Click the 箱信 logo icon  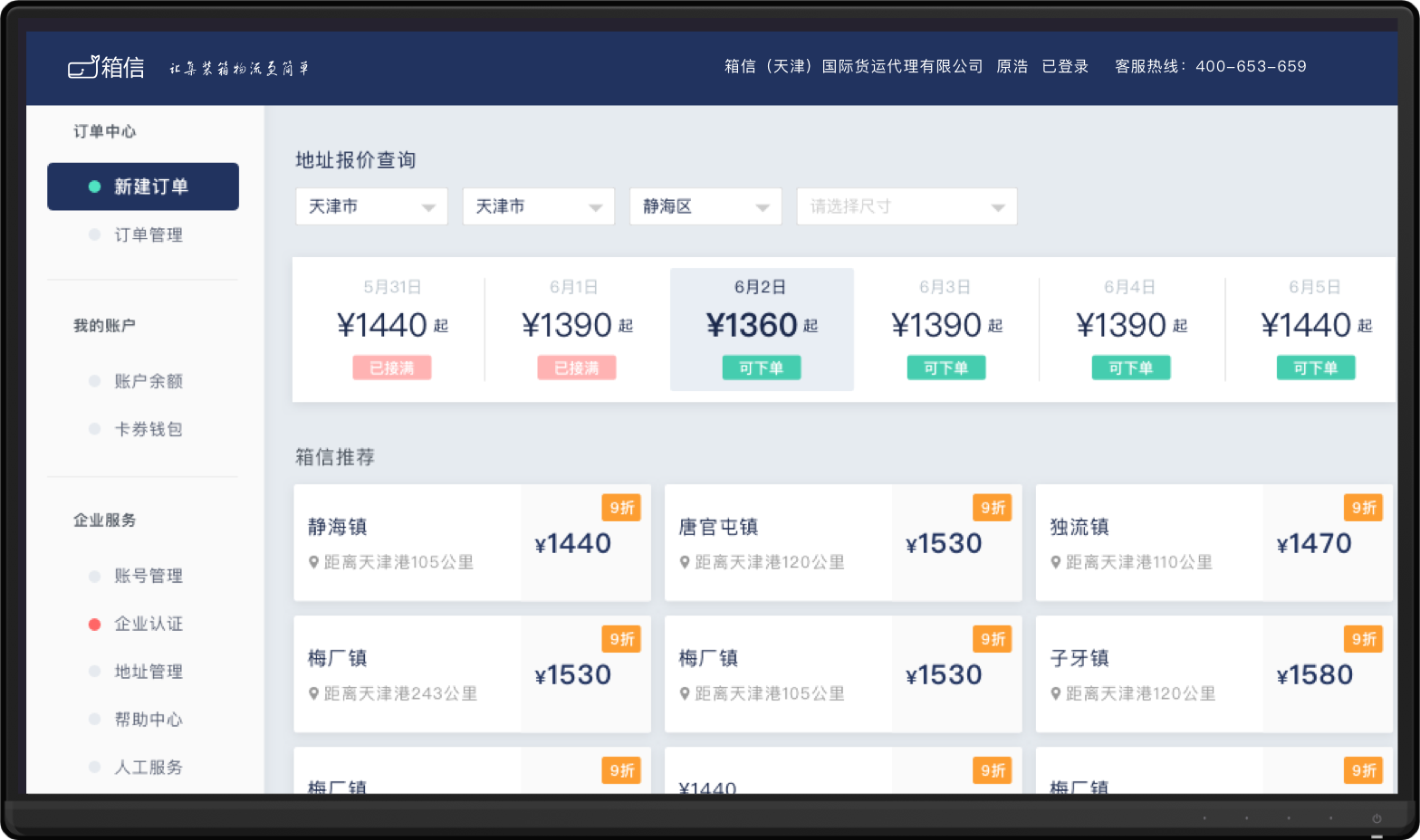pyautogui.click(x=82, y=67)
